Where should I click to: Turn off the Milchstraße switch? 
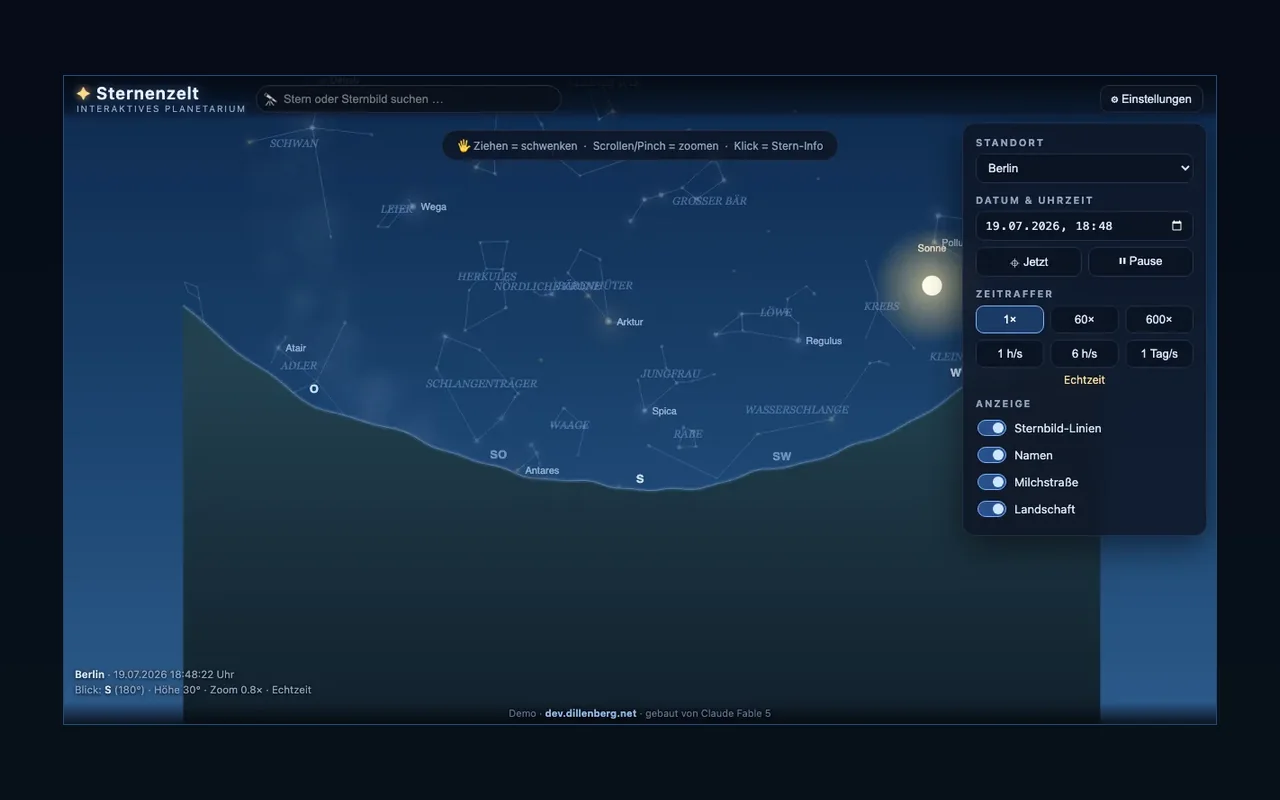(x=992, y=482)
